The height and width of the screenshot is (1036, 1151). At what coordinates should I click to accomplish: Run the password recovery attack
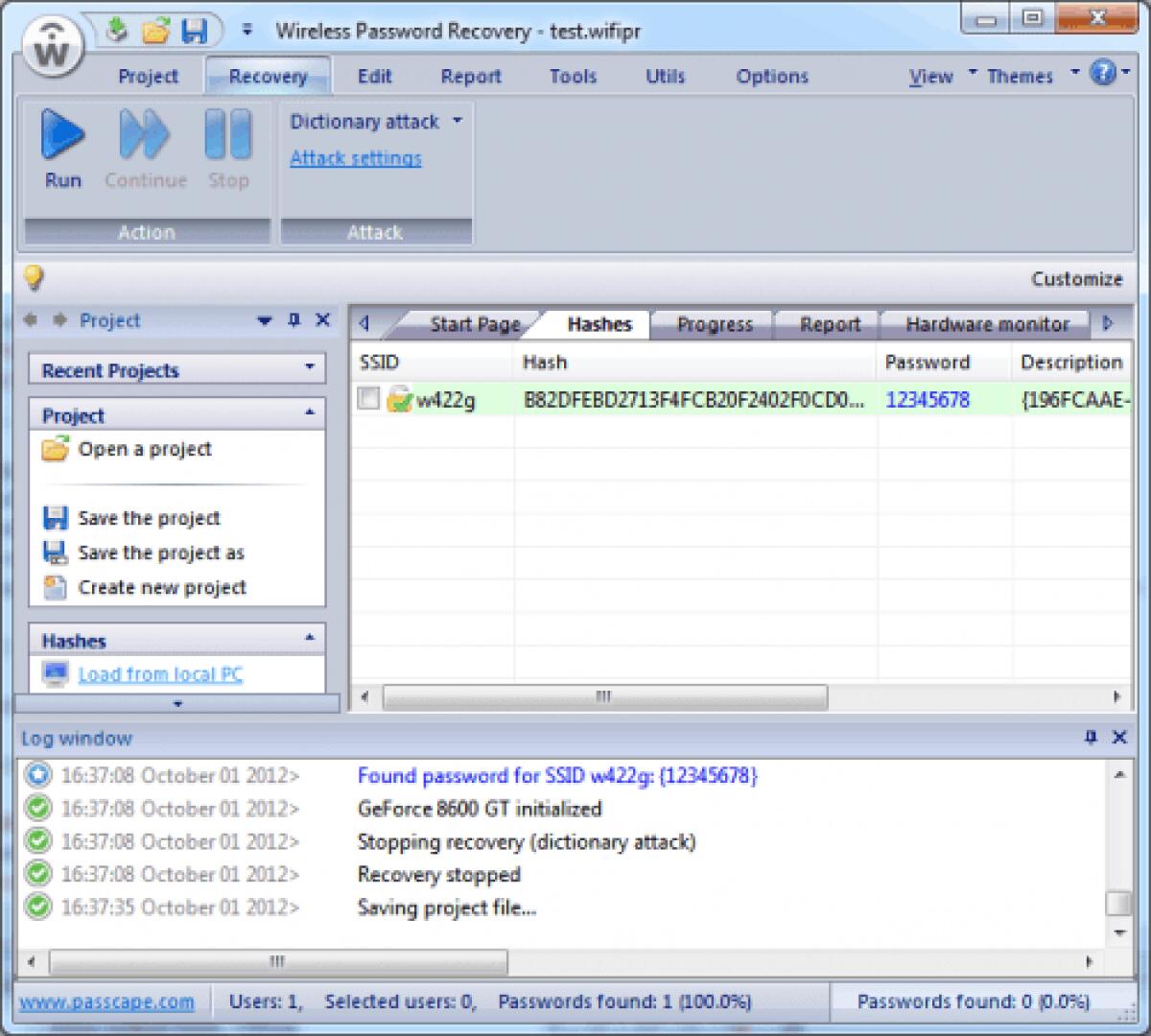[x=60, y=144]
